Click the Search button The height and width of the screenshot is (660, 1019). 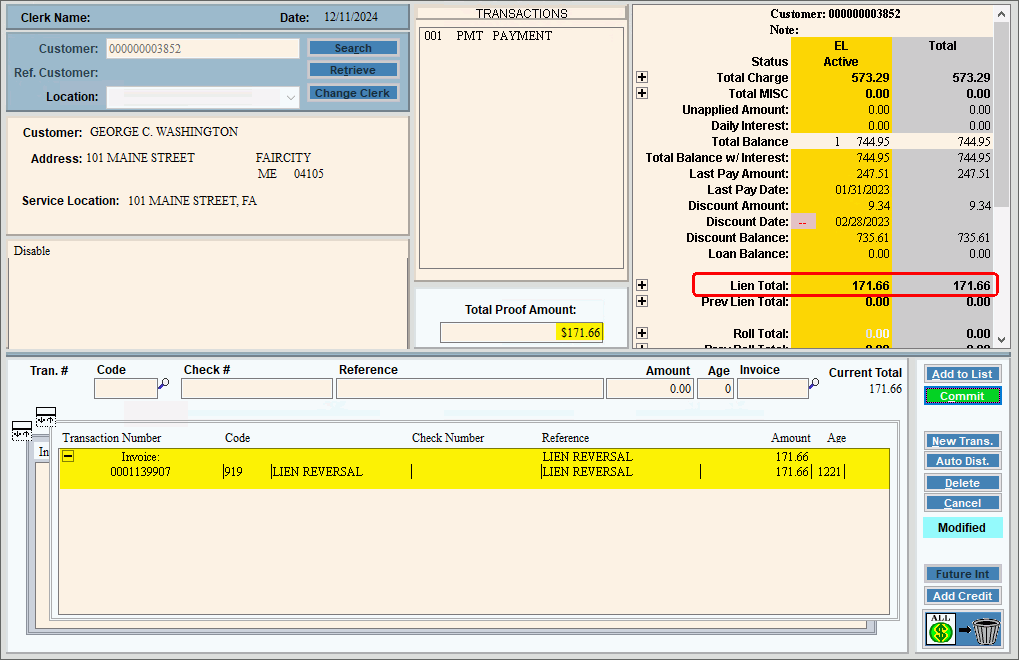(x=353, y=48)
